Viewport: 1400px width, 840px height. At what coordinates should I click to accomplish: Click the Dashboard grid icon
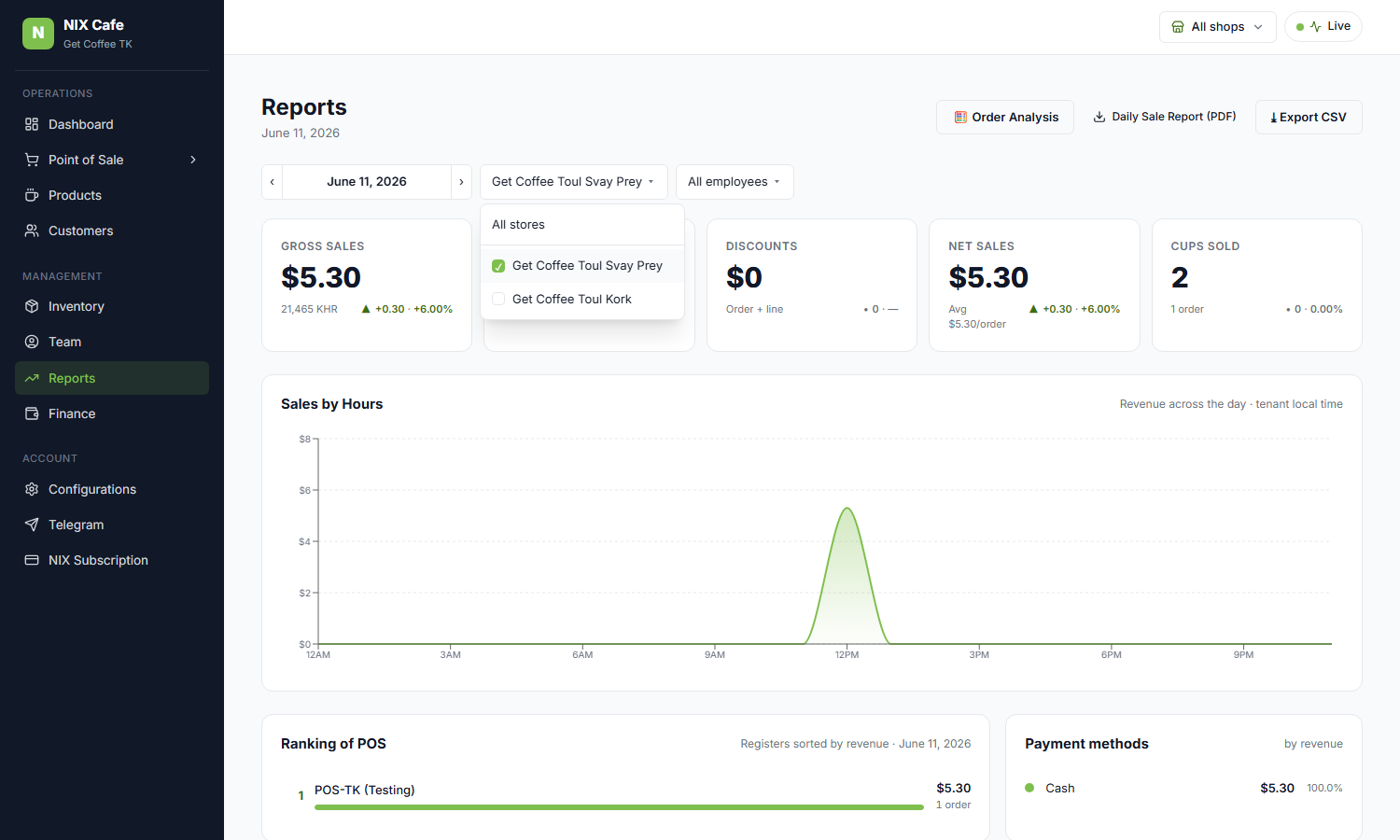click(x=32, y=124)
